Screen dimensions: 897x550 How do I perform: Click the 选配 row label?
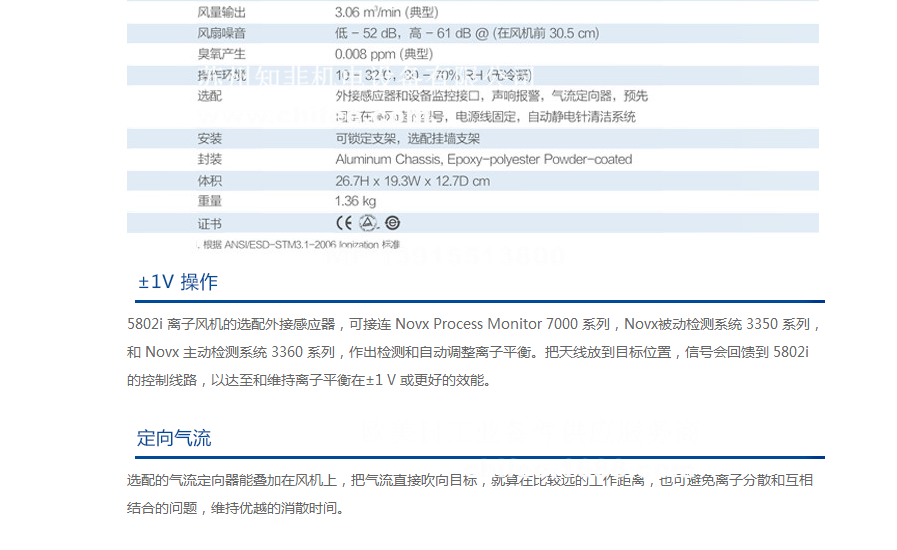pyautogui.click(x=209, y=96)
